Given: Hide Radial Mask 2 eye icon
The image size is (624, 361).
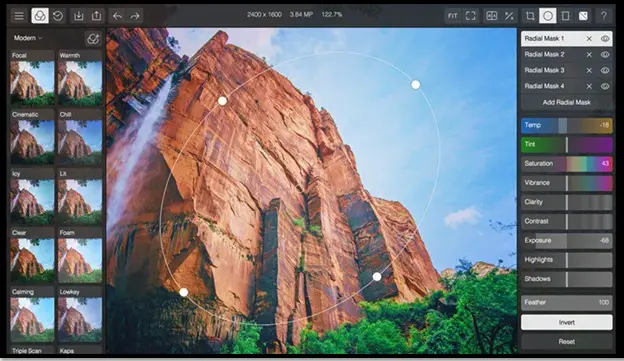Looking at the screenshot, I should pyautogui.click(x=605, y=55).
